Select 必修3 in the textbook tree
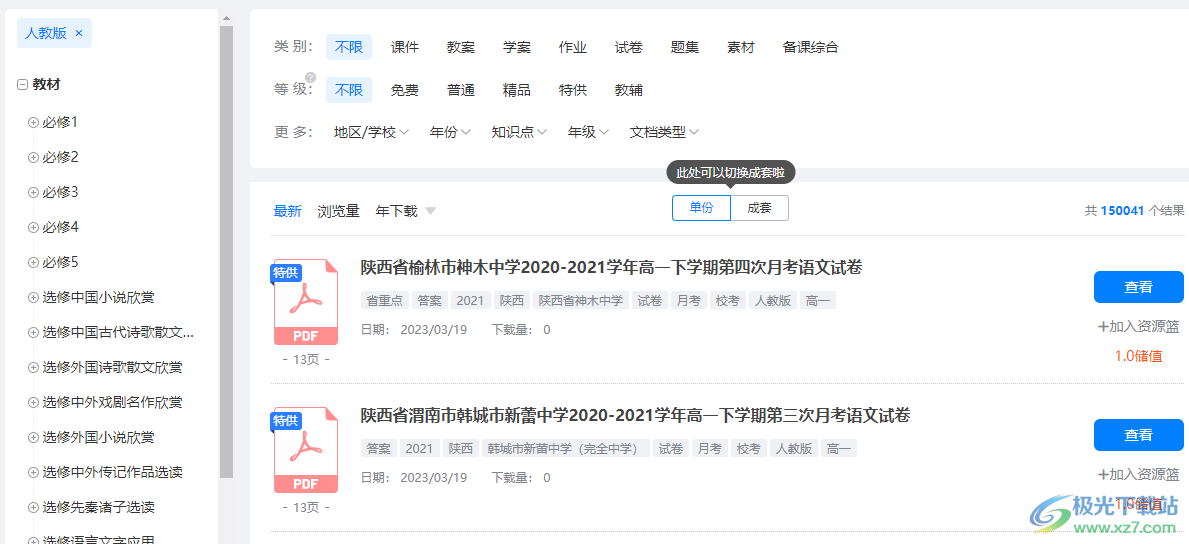1189x544 pixels. coord(60,192)
